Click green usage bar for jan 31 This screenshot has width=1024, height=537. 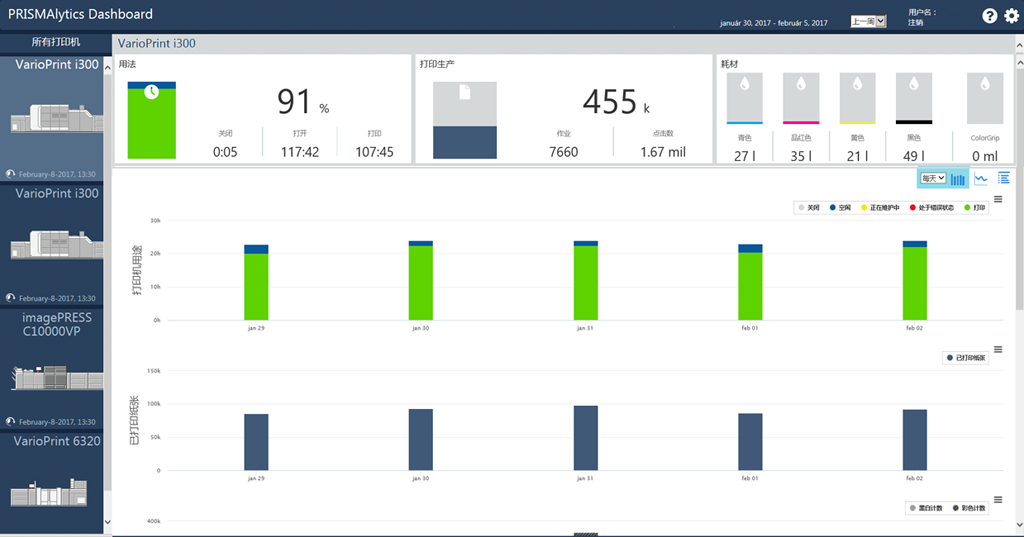click(585, 283)
